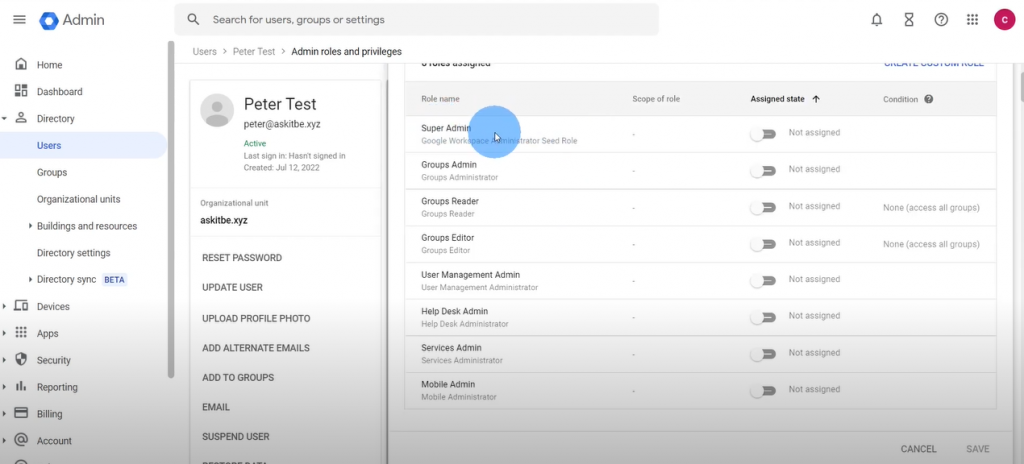Click the Peter Test profile photo

pos(217,110)
